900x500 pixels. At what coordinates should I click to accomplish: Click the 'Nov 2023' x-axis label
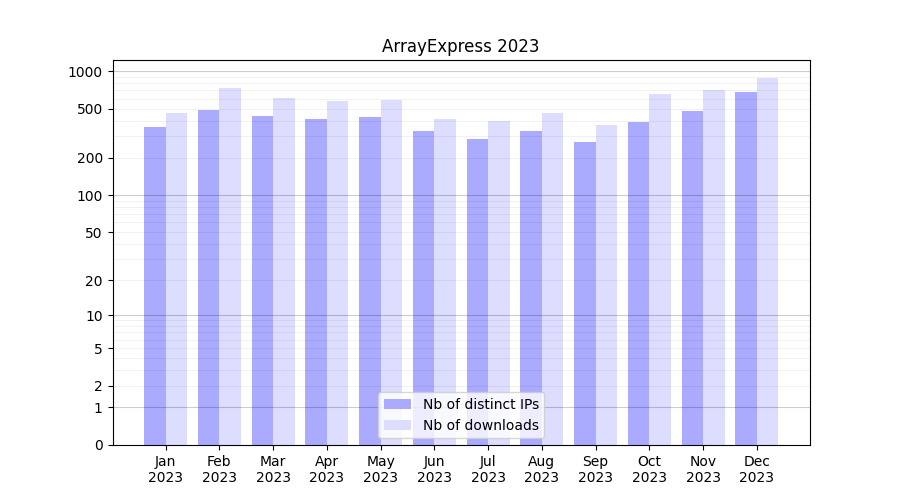click(x=703, y=469)
